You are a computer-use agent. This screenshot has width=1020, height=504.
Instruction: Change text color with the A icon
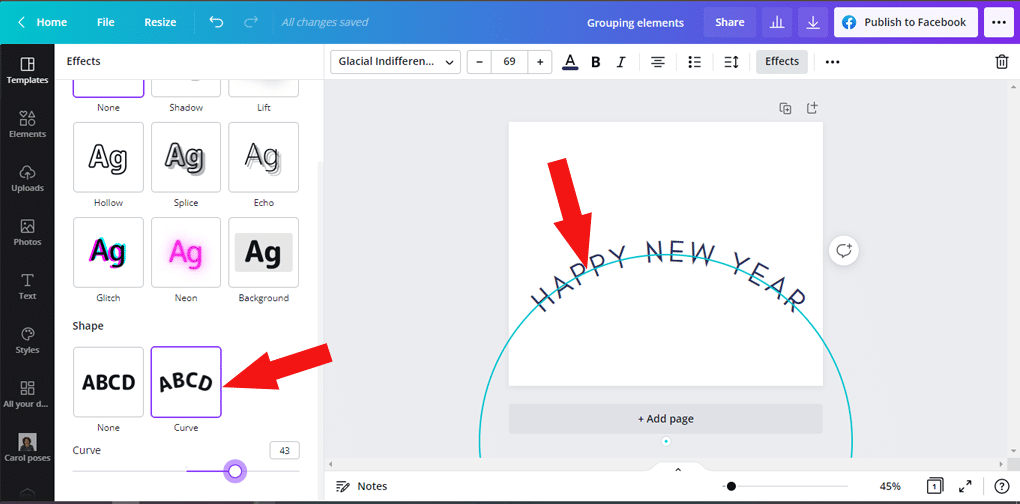coord(570,62)
